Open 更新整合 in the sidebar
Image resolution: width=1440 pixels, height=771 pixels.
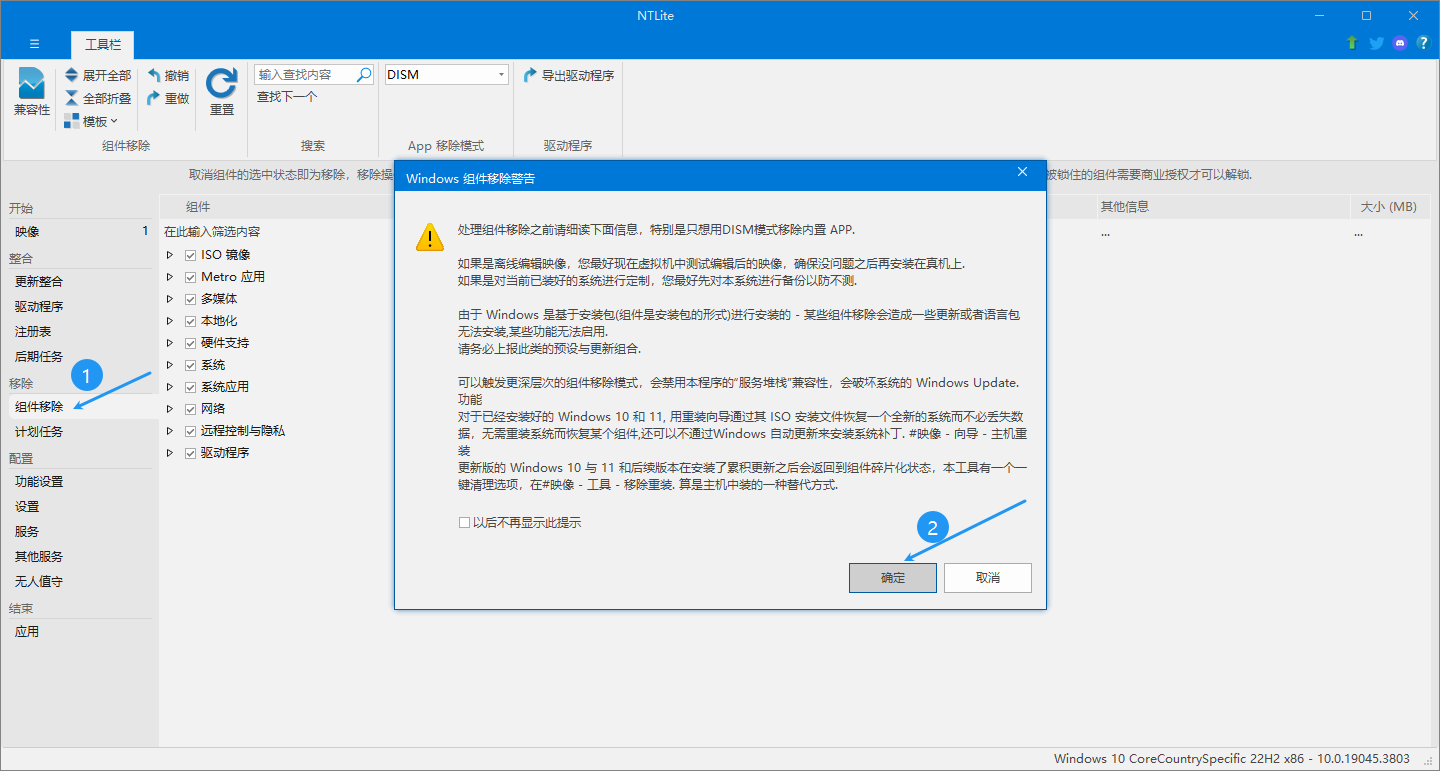tap(80, 282)
